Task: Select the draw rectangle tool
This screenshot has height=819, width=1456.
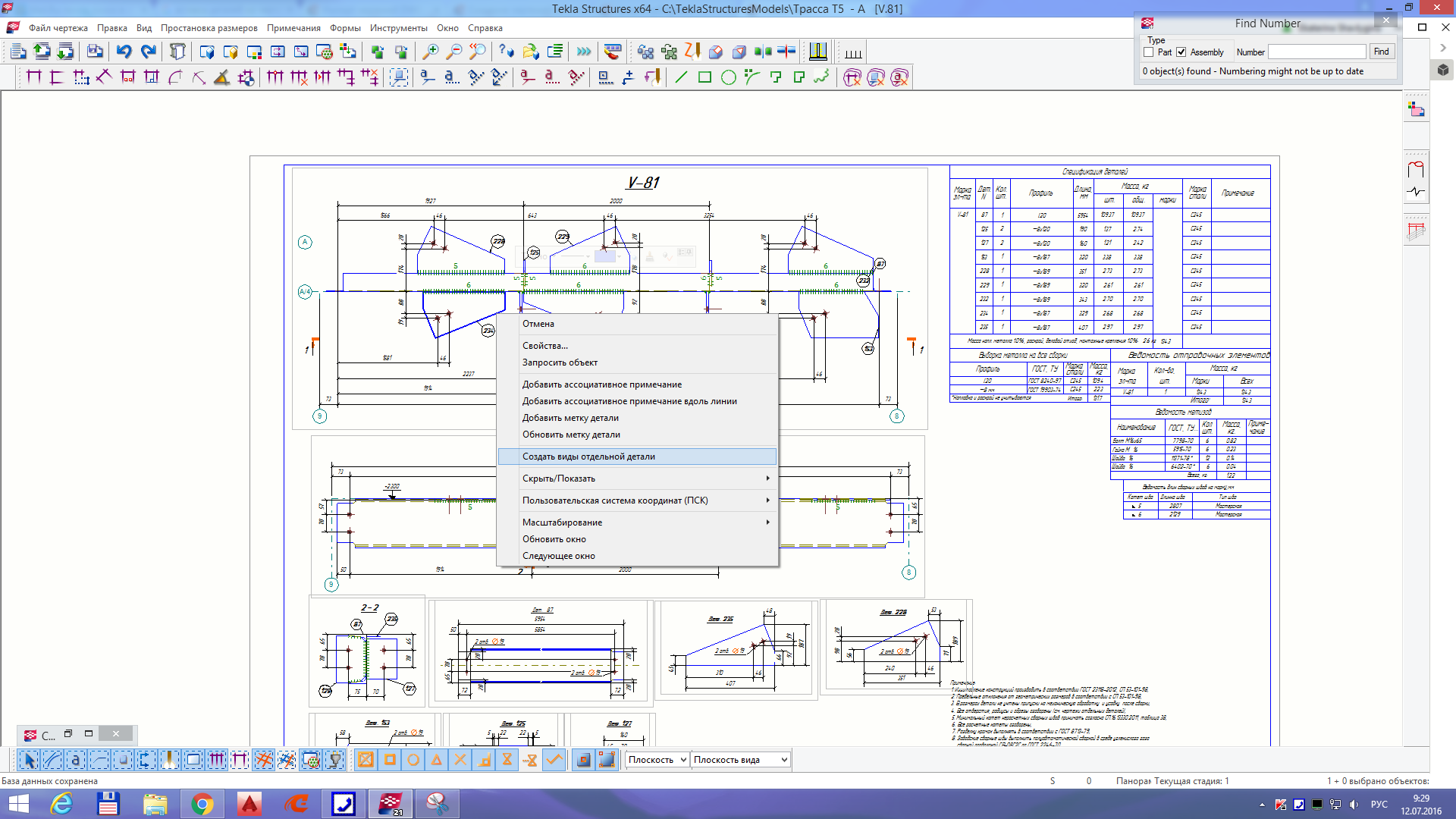Action: pyautogui.click(x=704, y=77)
